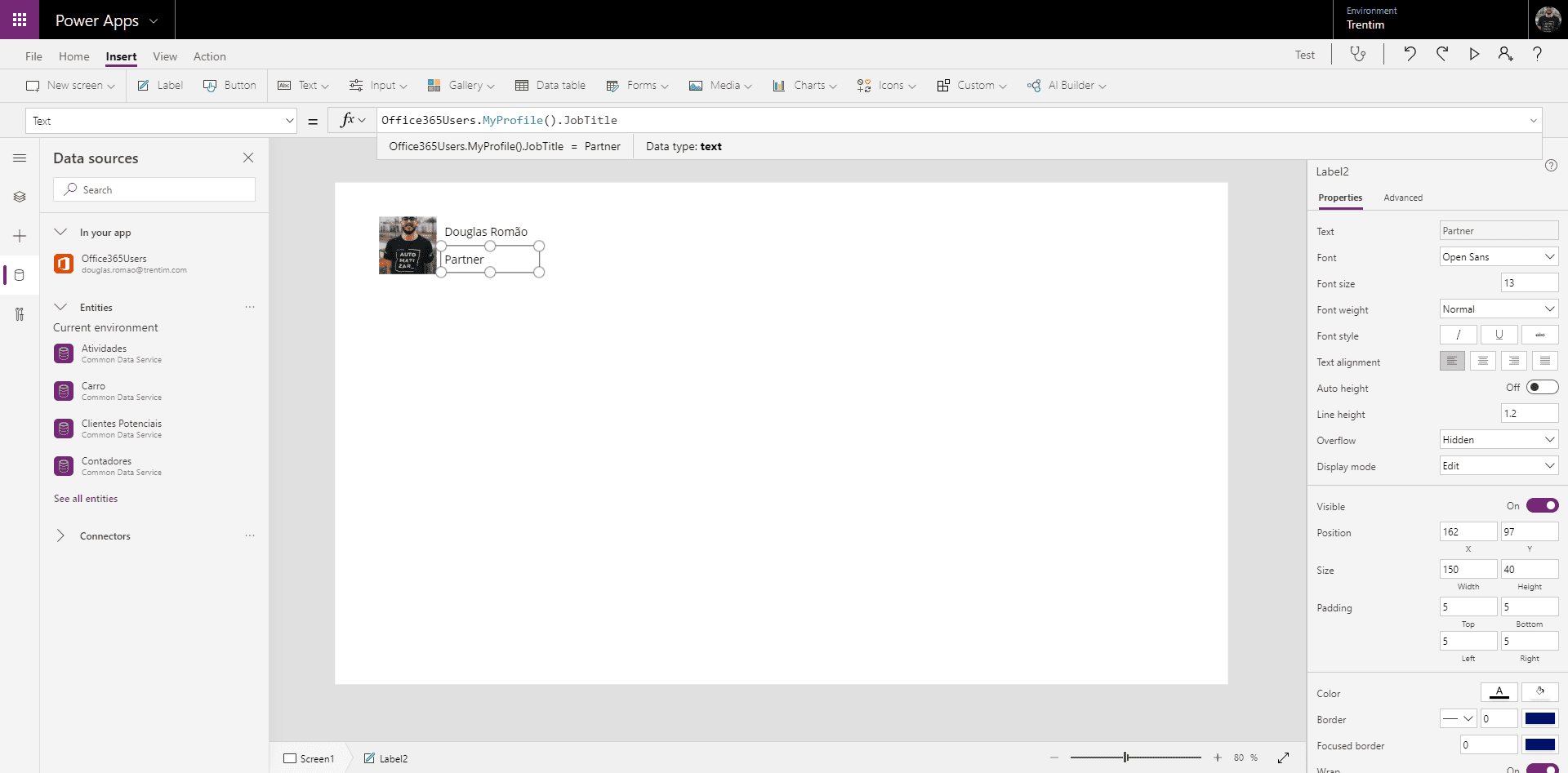Screen dimensions: 1568x773
Task: Run the App checker stethoscope icon
Action: [x=1358, y=54]
